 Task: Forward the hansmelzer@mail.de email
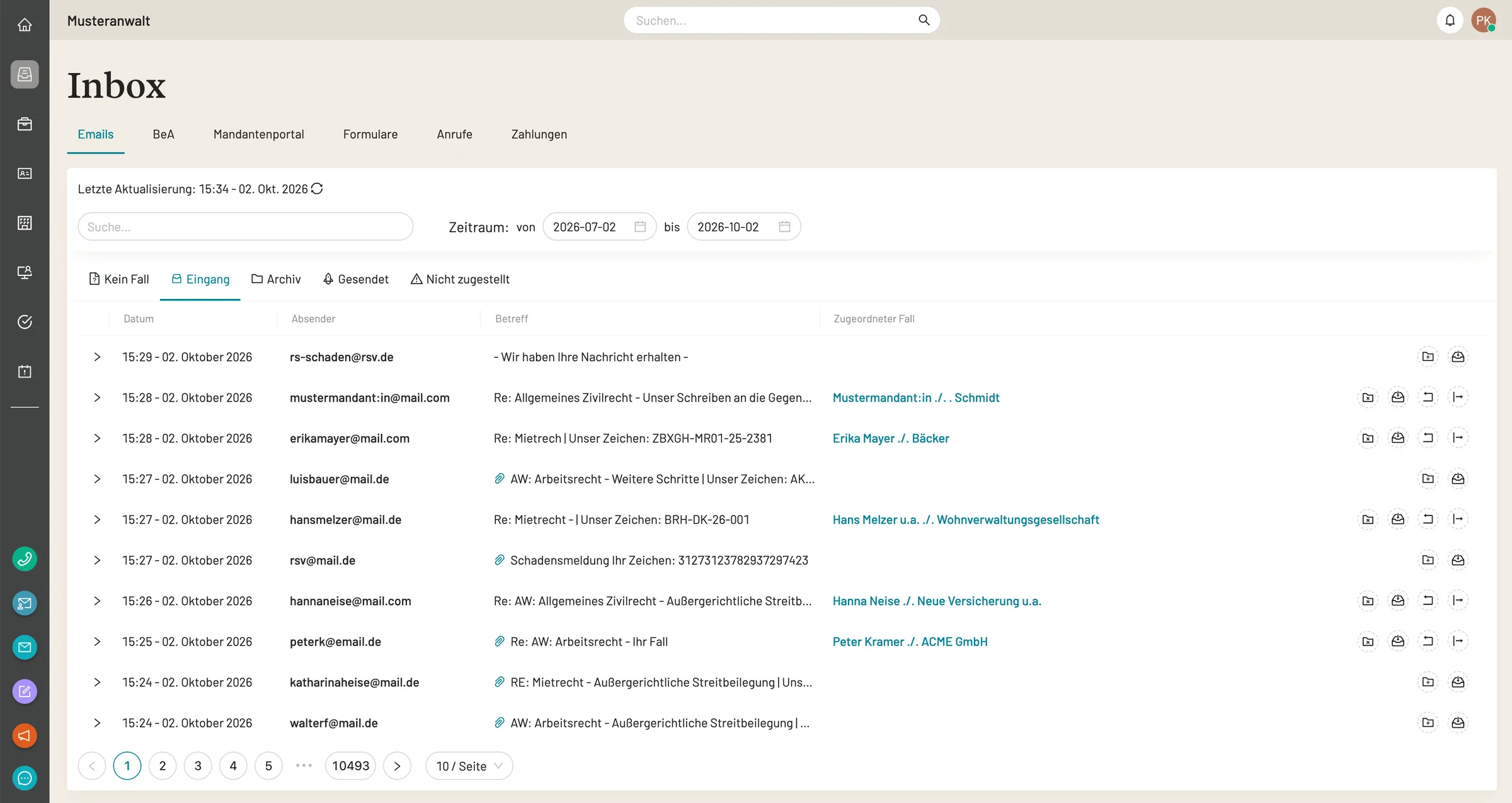[x=1458, y=519]
